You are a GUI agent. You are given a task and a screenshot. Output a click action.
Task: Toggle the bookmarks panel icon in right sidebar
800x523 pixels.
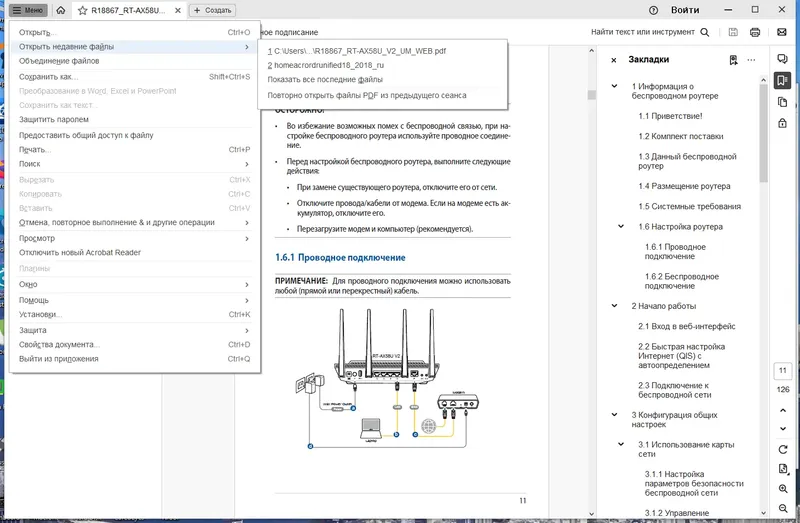point(782,81)
